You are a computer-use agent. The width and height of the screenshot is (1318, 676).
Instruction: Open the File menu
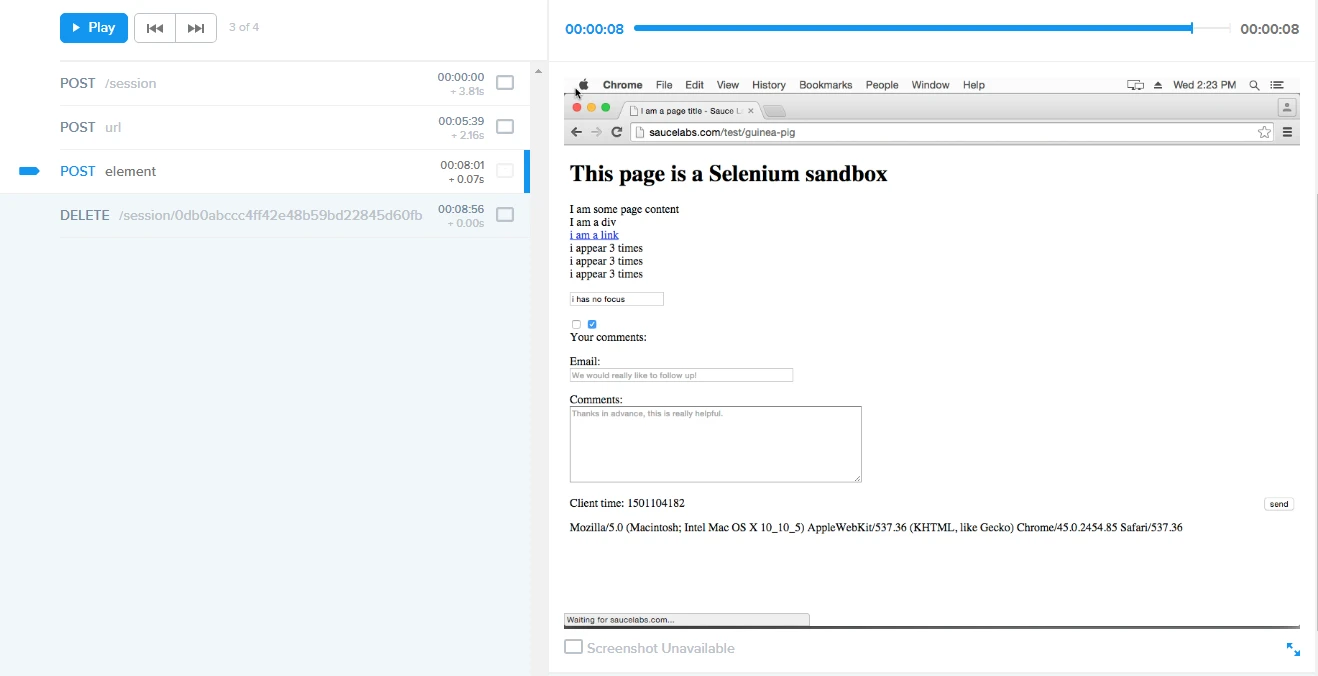[x=664, y=85]
